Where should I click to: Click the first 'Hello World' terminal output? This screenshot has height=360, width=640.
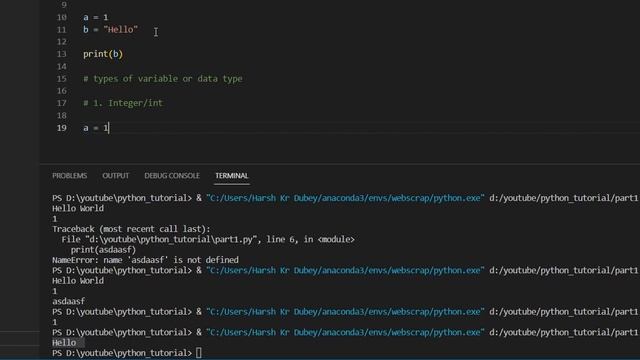click(x=78, y=208)
